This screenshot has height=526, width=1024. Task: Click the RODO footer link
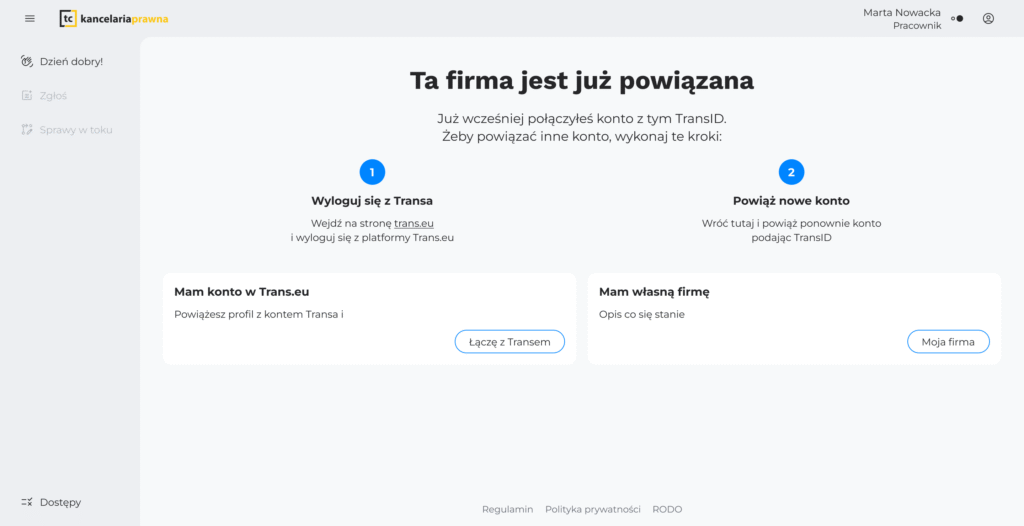click(667, 509)
